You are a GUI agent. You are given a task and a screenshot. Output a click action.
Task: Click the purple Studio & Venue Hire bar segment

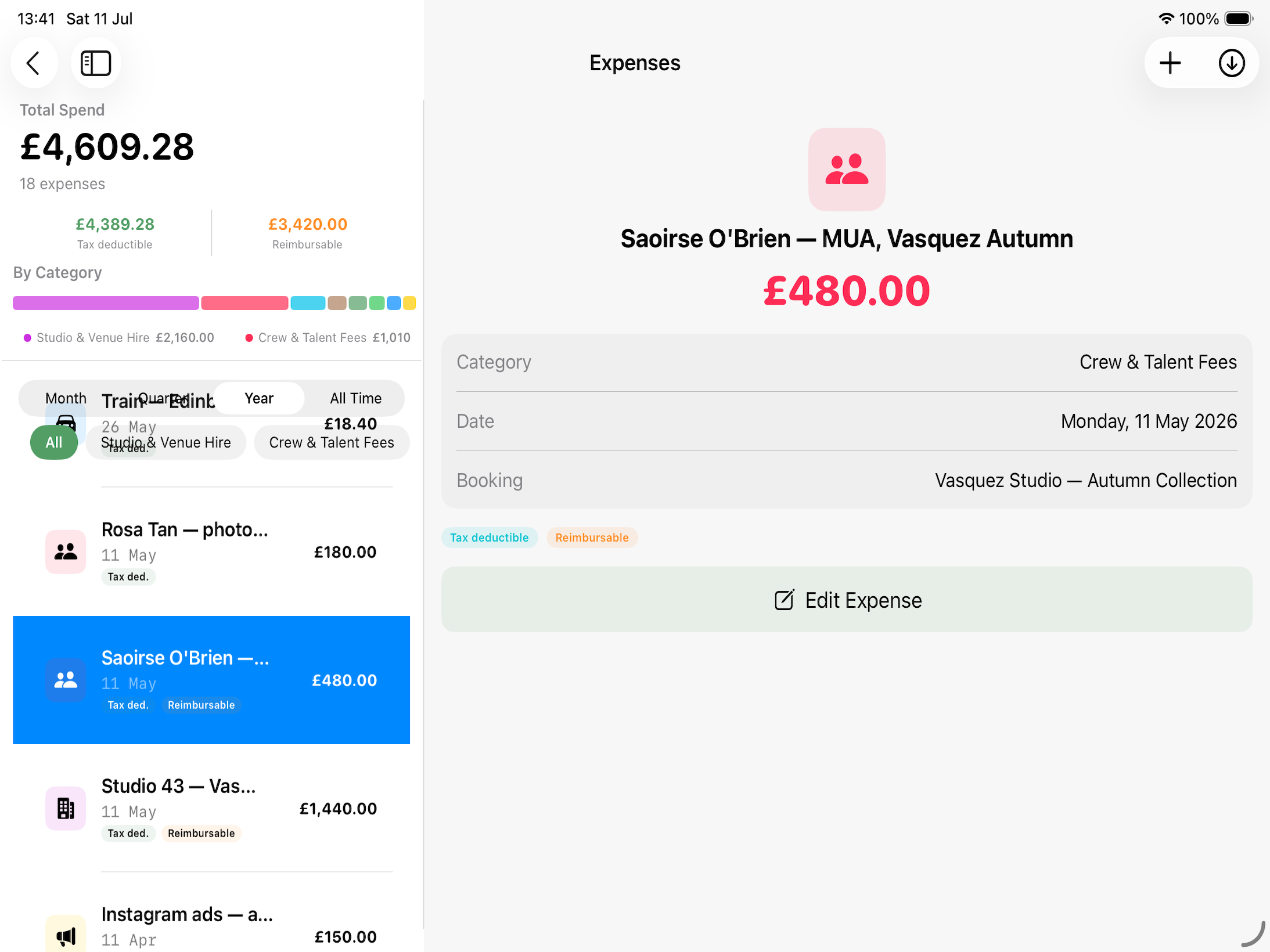[106, 303]
